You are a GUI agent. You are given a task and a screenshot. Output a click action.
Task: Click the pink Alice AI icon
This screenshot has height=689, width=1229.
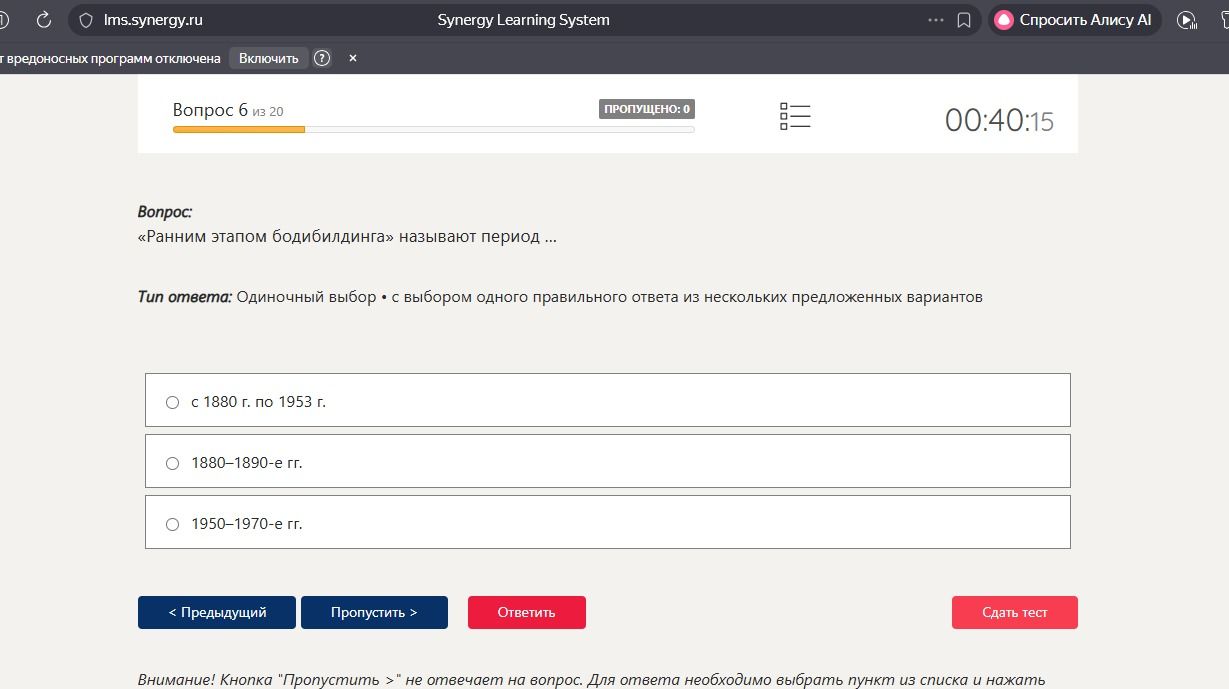click(x=1004, y=19)
